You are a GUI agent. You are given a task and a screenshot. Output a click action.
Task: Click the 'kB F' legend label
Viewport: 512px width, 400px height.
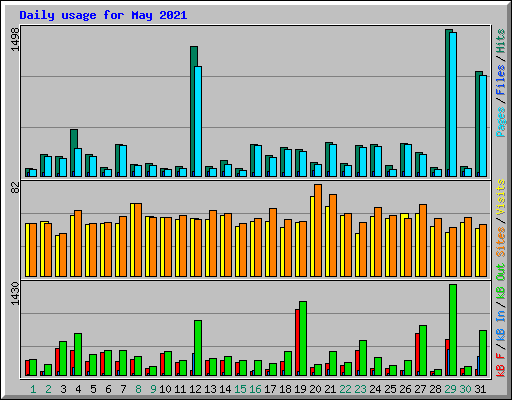point(500,365)
